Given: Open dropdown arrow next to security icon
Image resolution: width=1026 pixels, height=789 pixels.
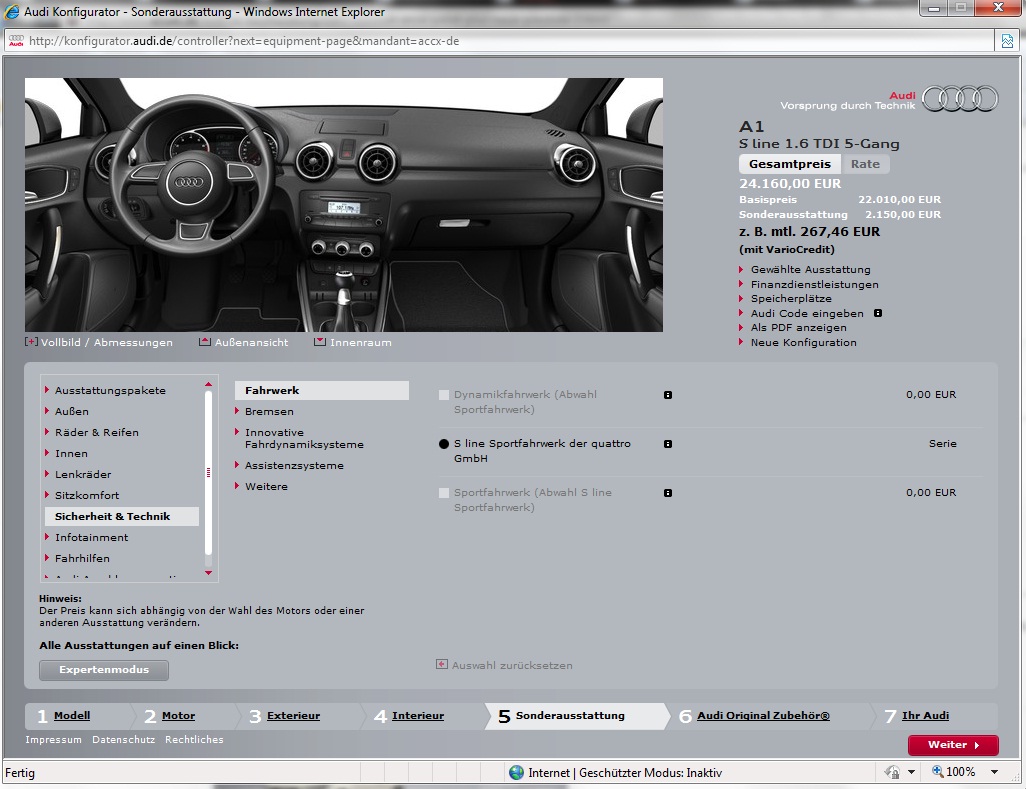Looking at the screenshot, I should 911,773.
